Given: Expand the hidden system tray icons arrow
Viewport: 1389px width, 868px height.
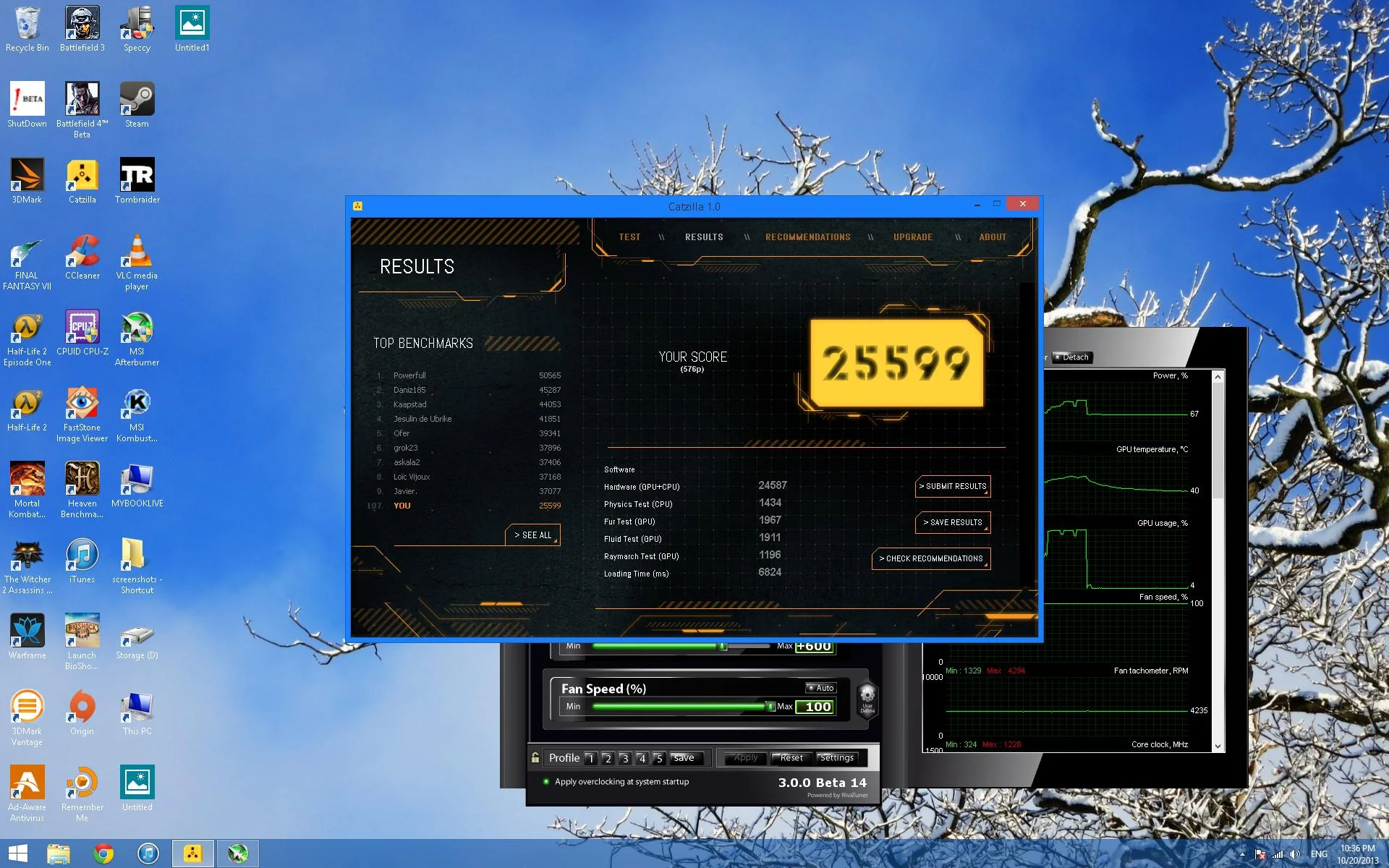Looking at the screenshot, I should coord(1242,854).
